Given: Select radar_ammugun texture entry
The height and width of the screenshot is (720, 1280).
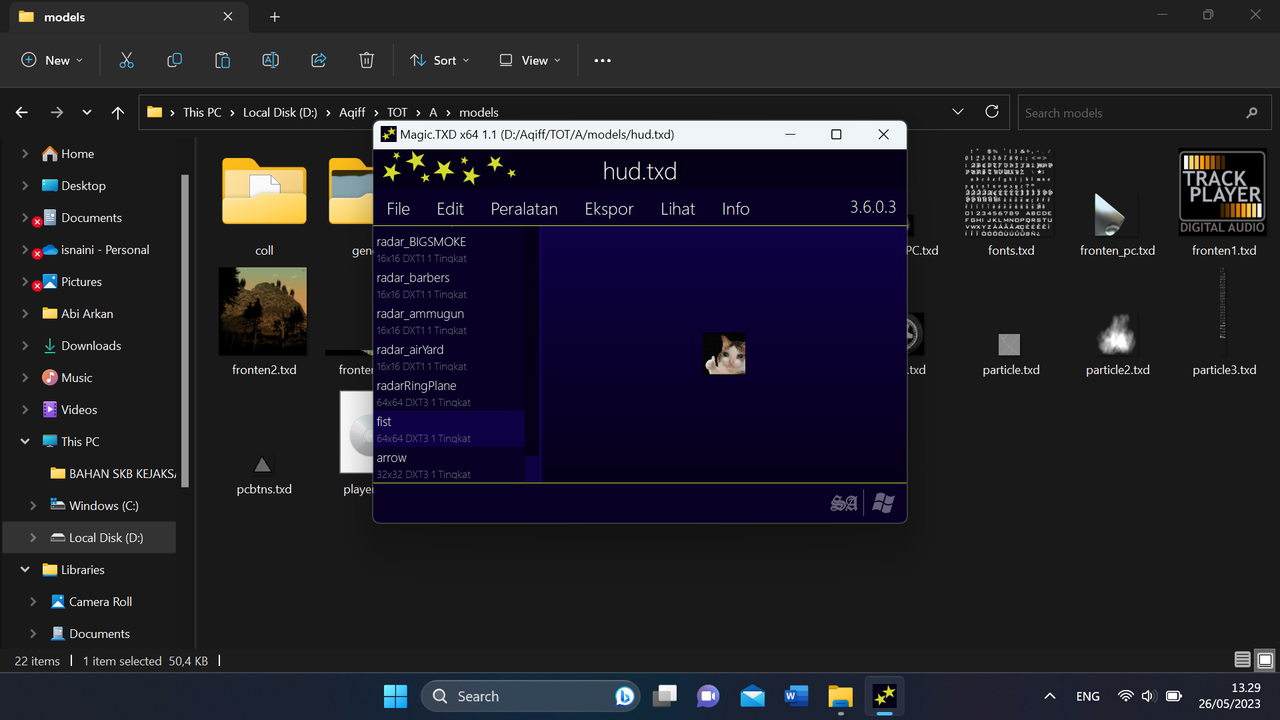Looking at the screenshot, I should click(450, 321).
